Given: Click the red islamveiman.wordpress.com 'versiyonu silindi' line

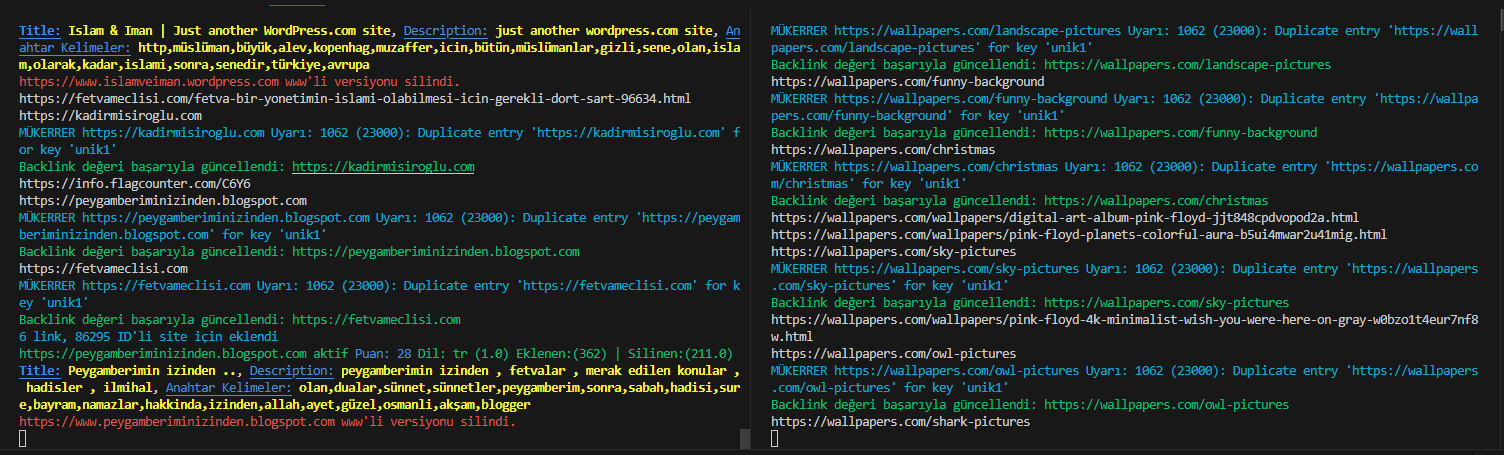Looking at the screenshot, I should point(239,82).
